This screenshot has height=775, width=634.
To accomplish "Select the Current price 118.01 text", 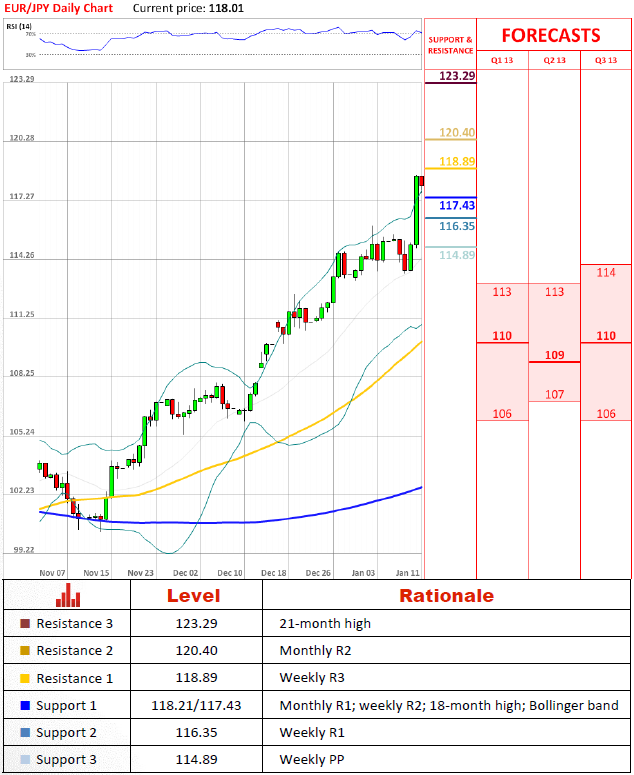I will (188, 8).
